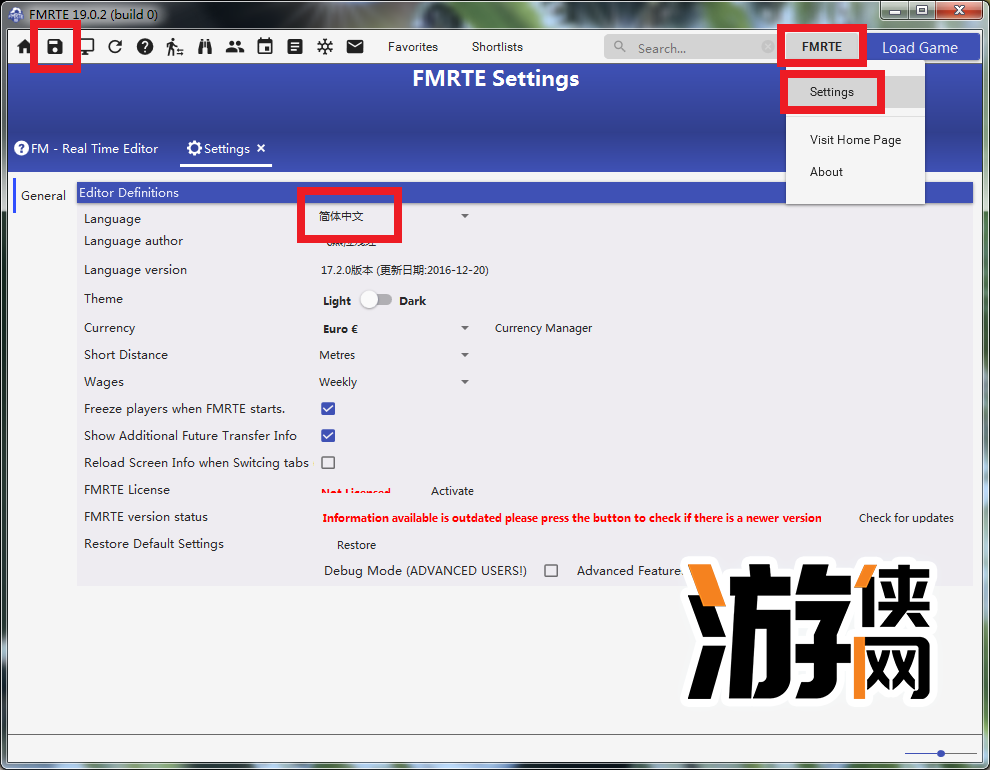This screenshot has height=770, width=990.
Task: Click the Reload refresh icon
Action: (115, 47)
